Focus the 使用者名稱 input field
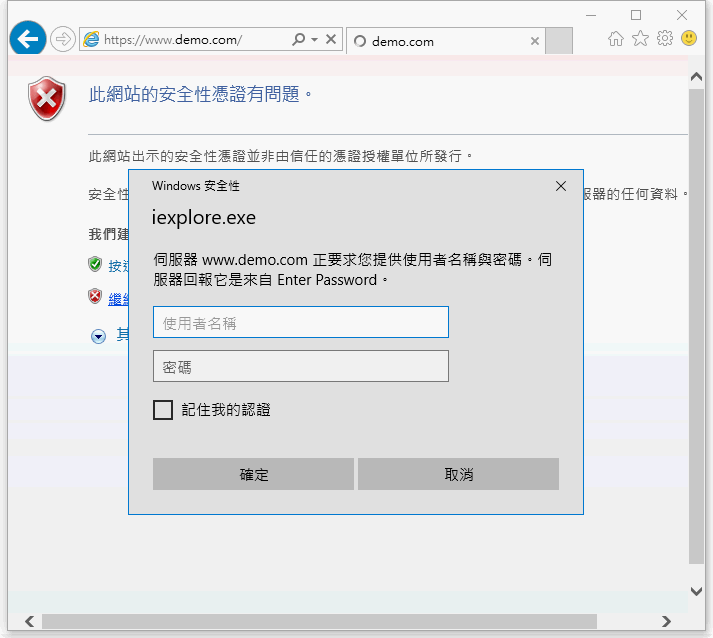The image size is (713, 638). click(301, 322)
